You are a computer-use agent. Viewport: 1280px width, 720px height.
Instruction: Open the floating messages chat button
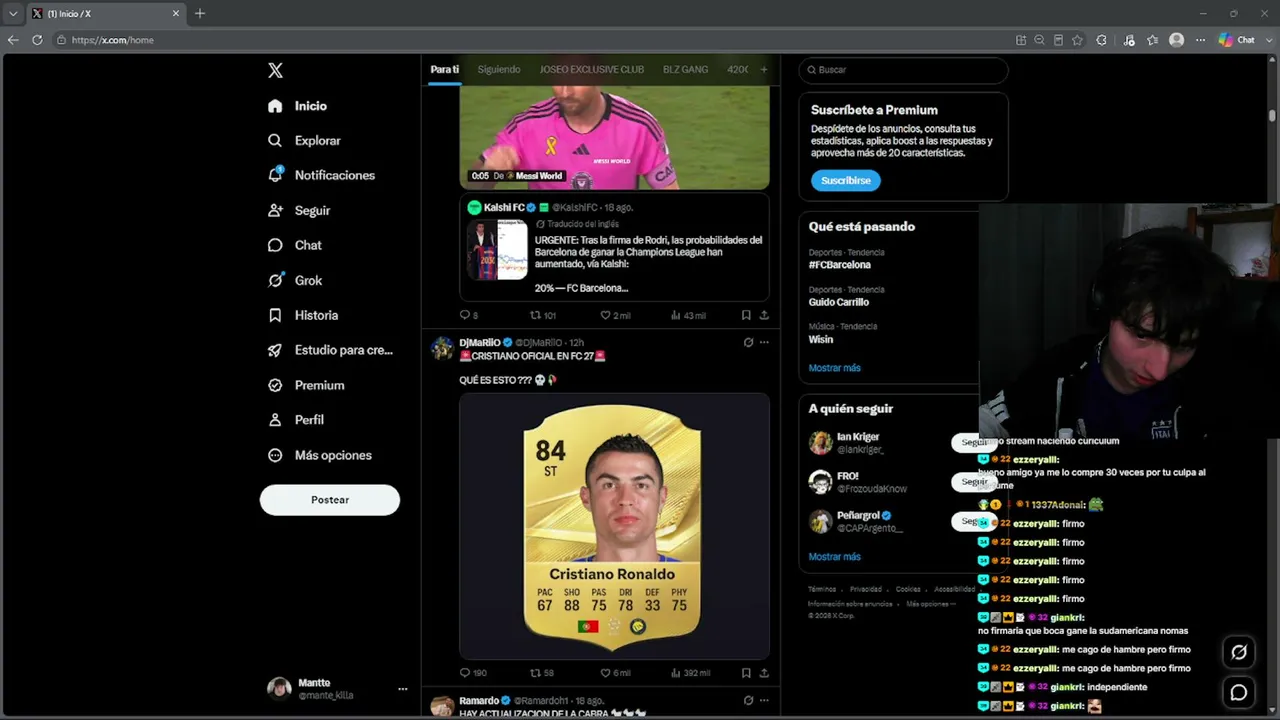point(1238,693)
